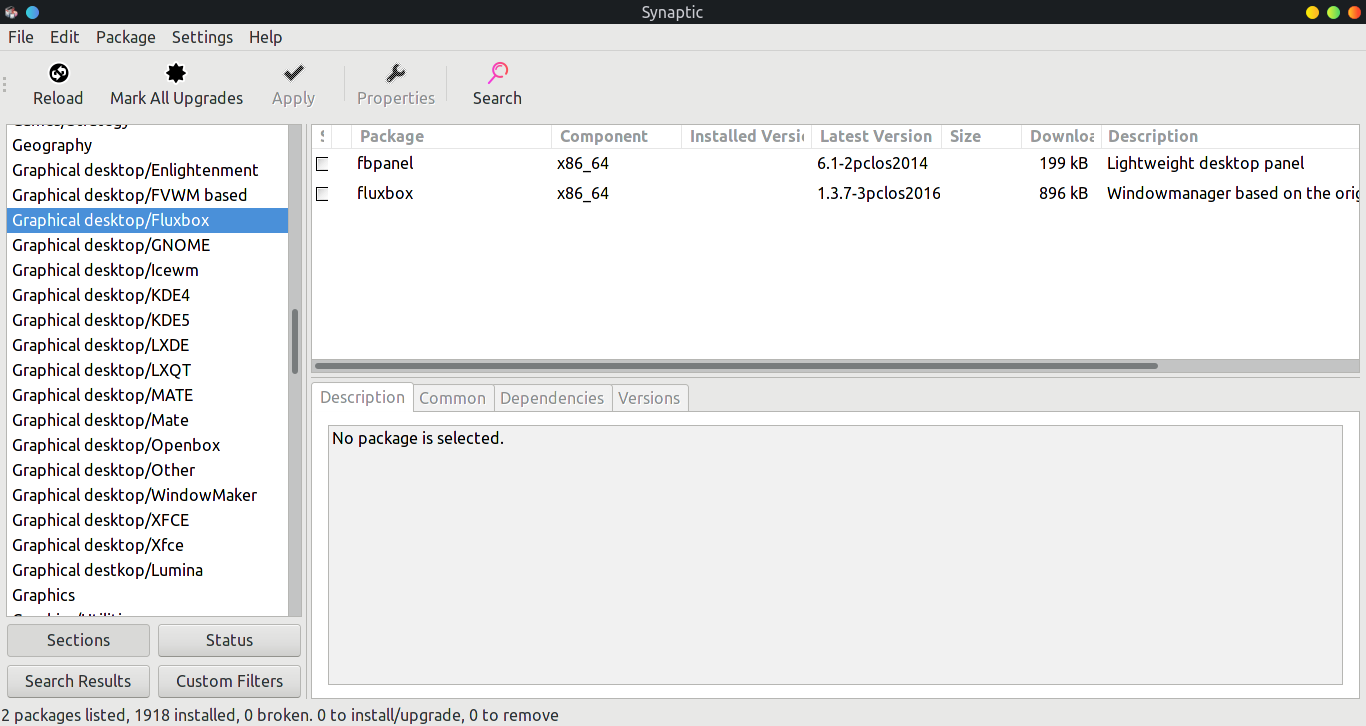Viewport: 1366px width, 726px height.
Task: Select Graphical destkop/Lumina section
Action: click(x=147, y=570)
